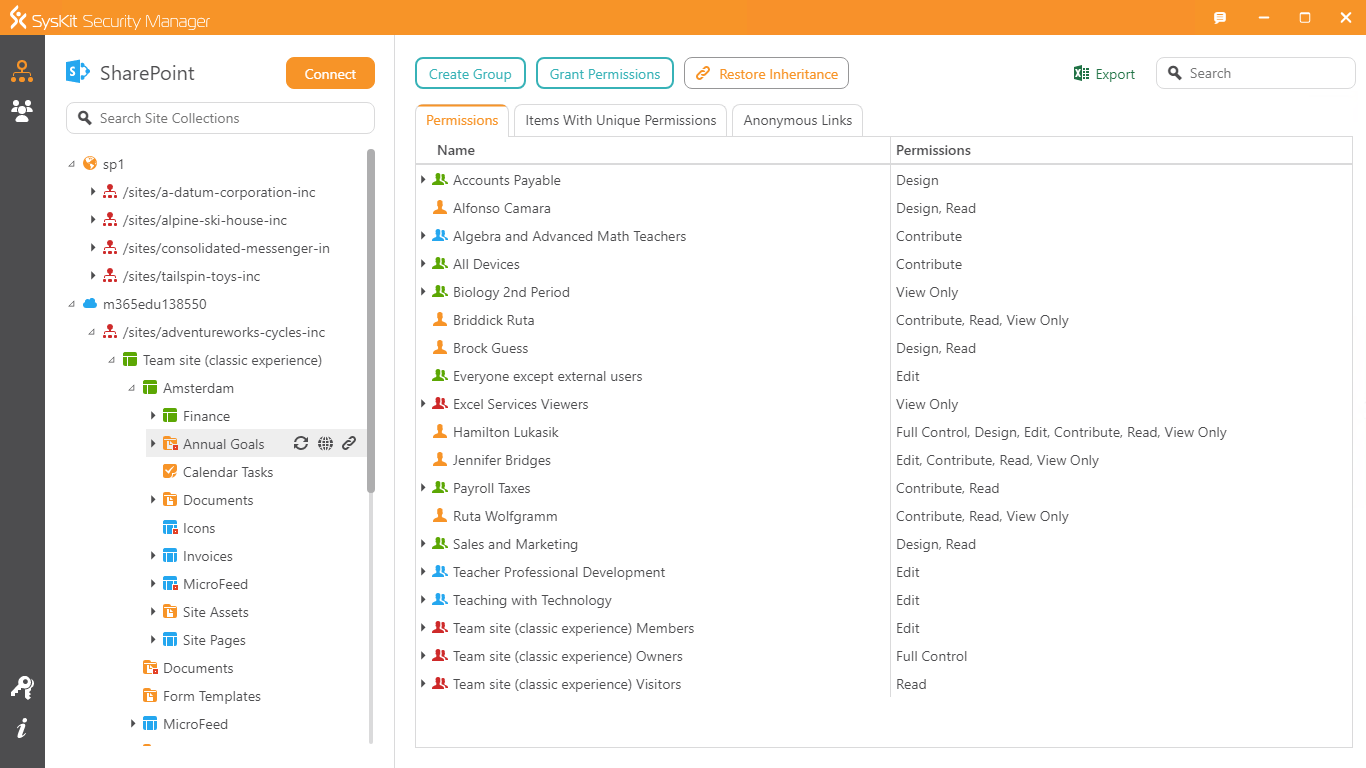Select Team site (classic experience) in tree
The height and width of the screenshot is (768, 1366).
point(233,360)
